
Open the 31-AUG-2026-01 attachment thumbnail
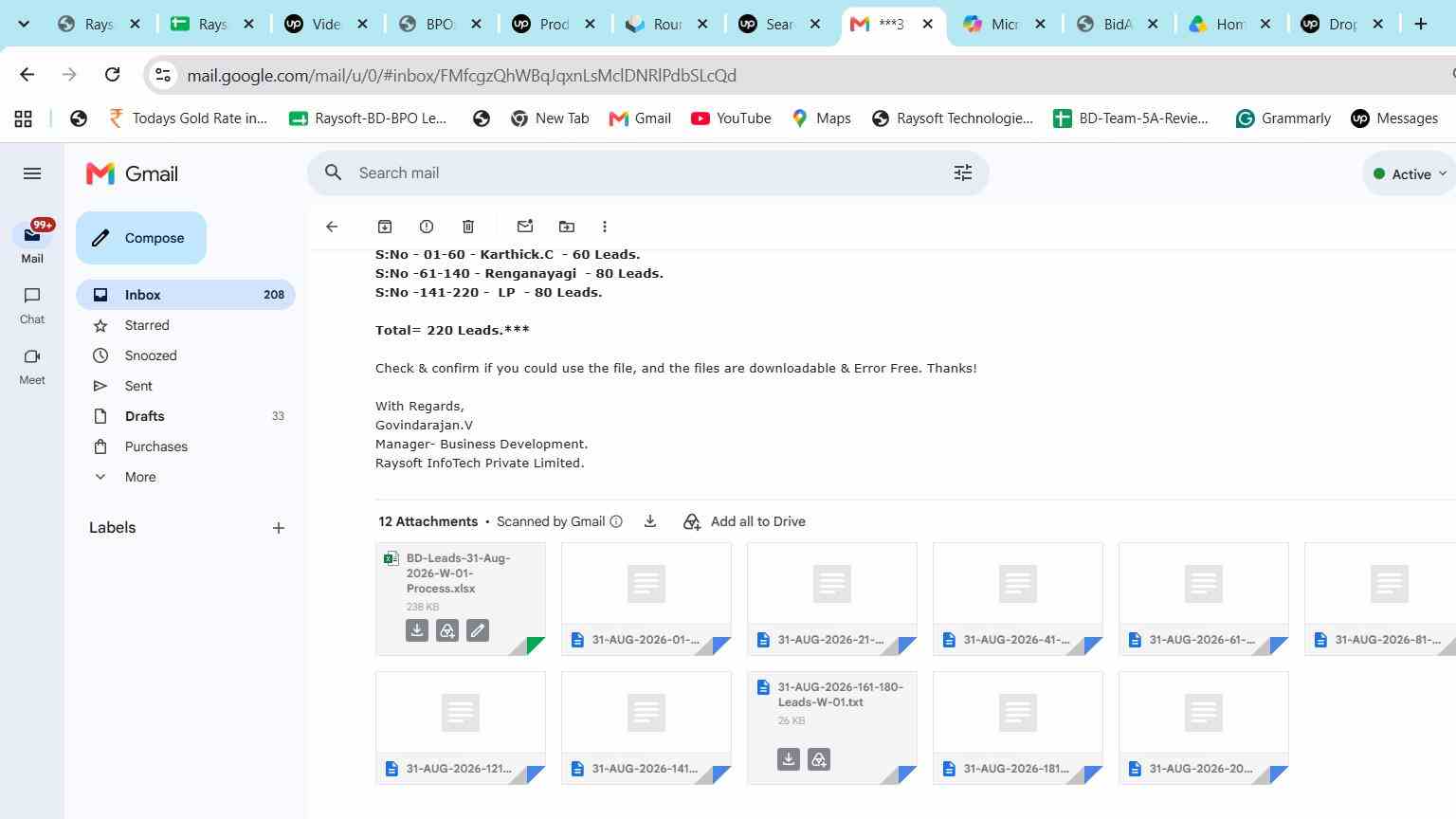(646, 599)
